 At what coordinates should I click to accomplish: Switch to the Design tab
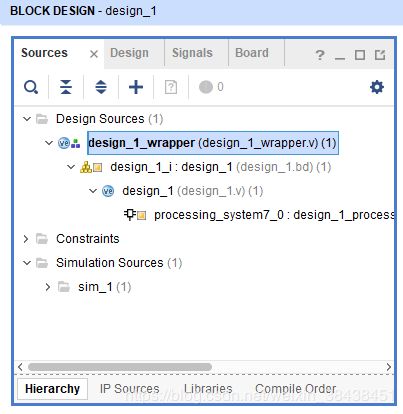[129, 53]
